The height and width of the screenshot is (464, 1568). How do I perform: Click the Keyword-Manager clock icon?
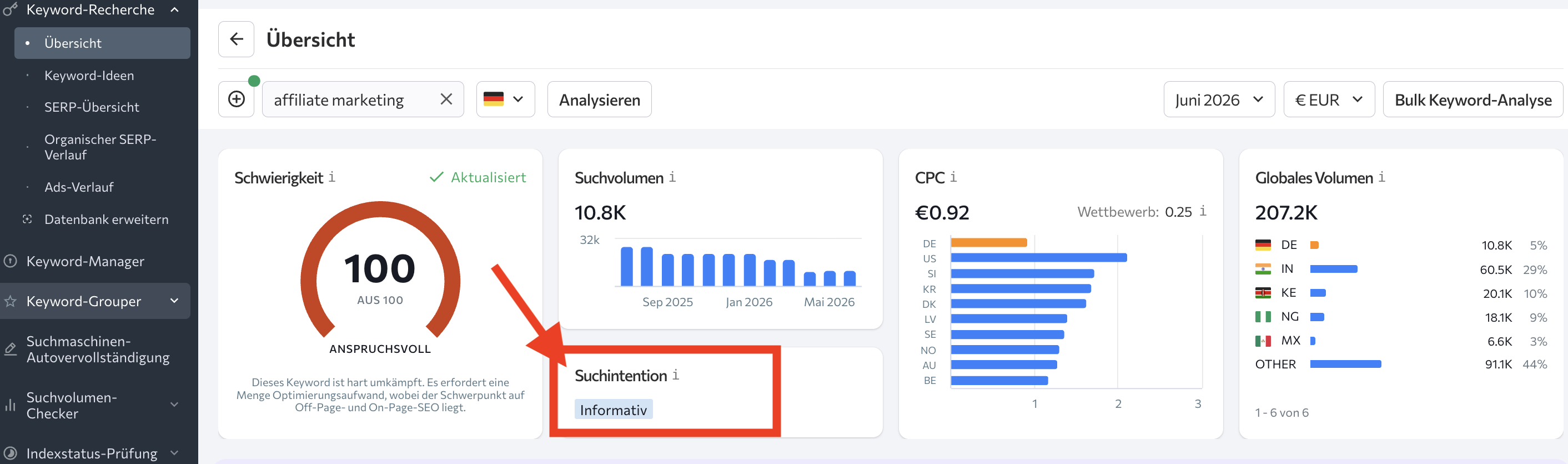pos(11,261)
